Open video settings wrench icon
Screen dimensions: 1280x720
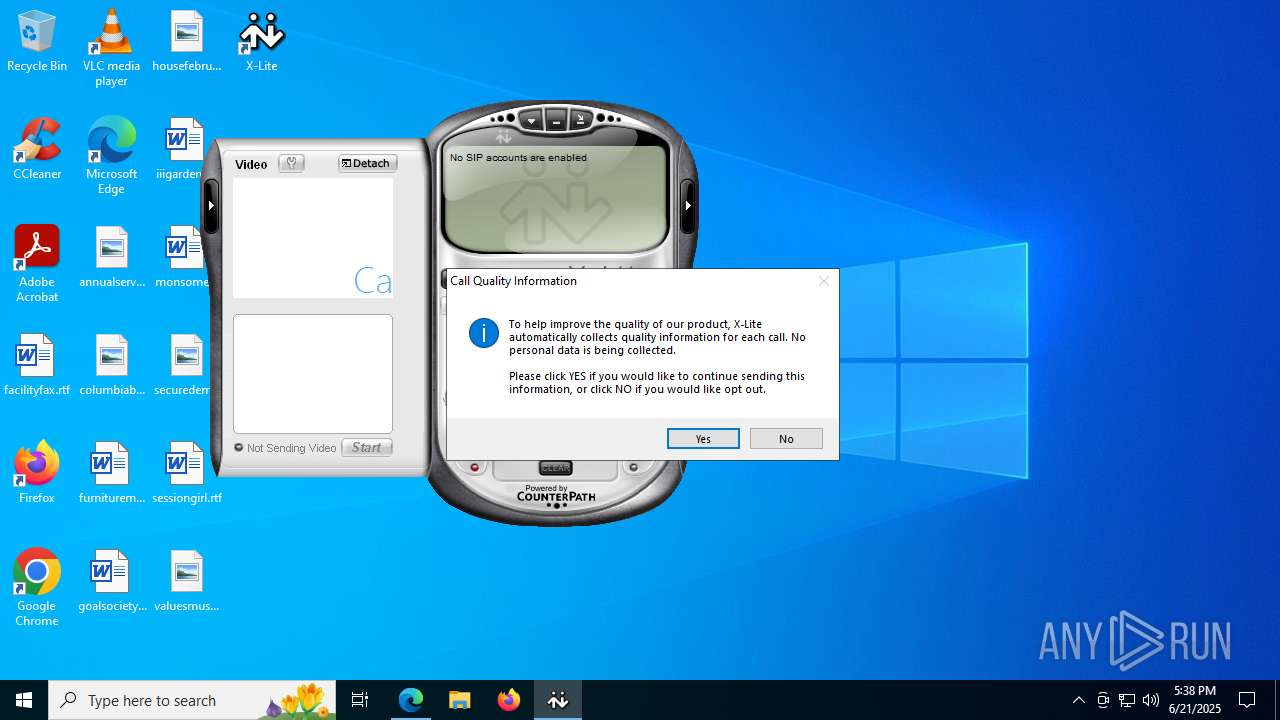tap(292, 163)
